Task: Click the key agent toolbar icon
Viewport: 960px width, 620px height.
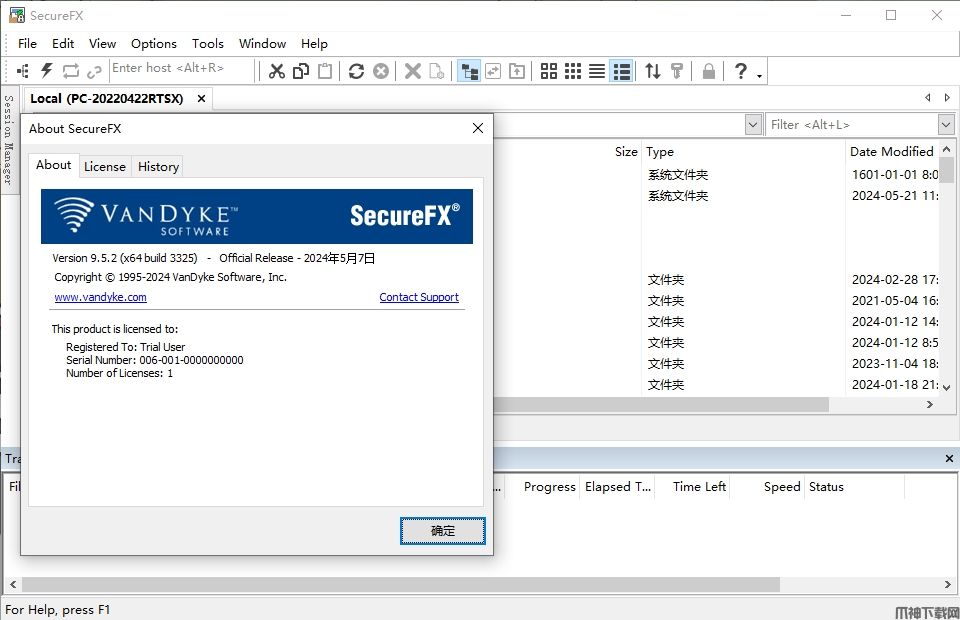Action: point(677,71)
